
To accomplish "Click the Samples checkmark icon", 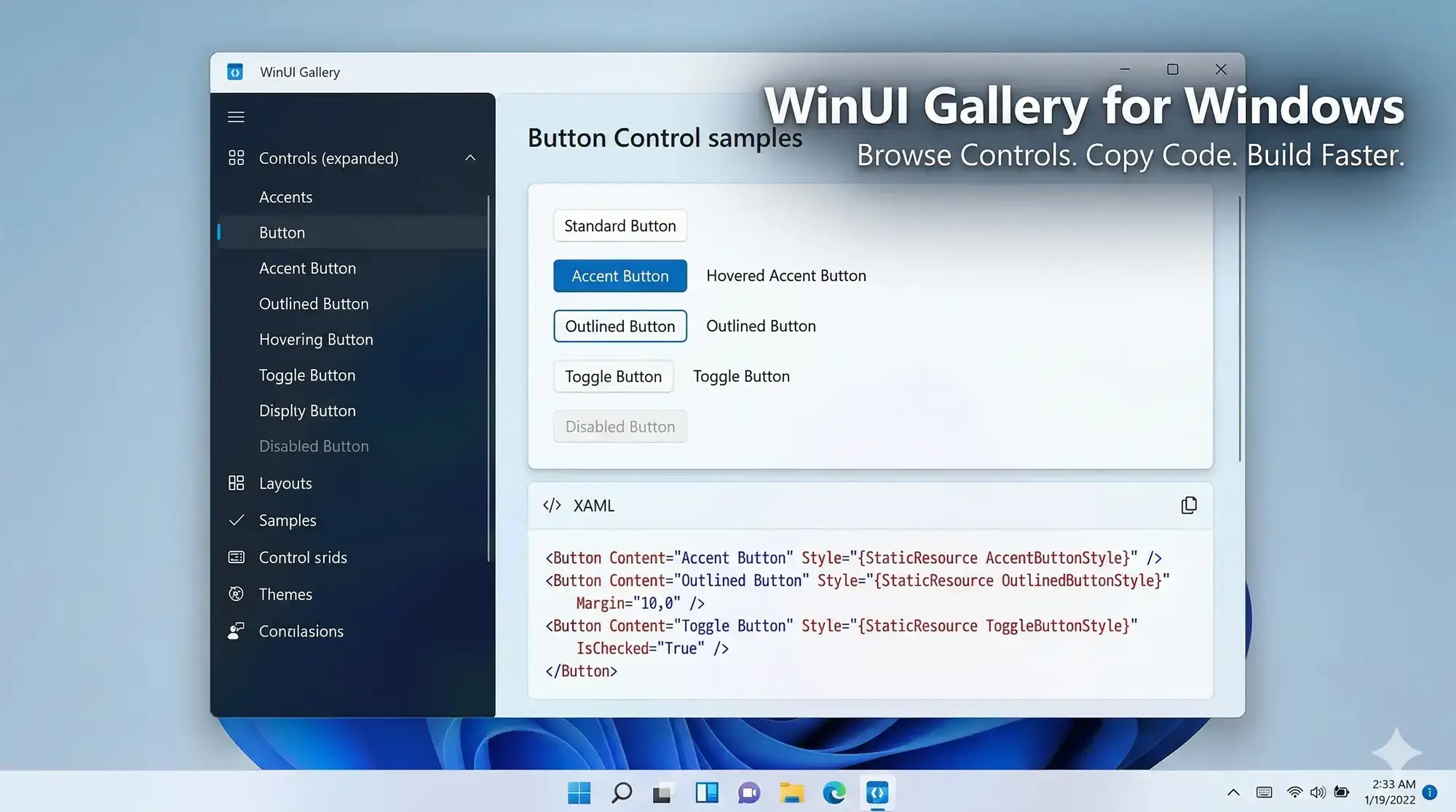I will (x=235, y=520).
